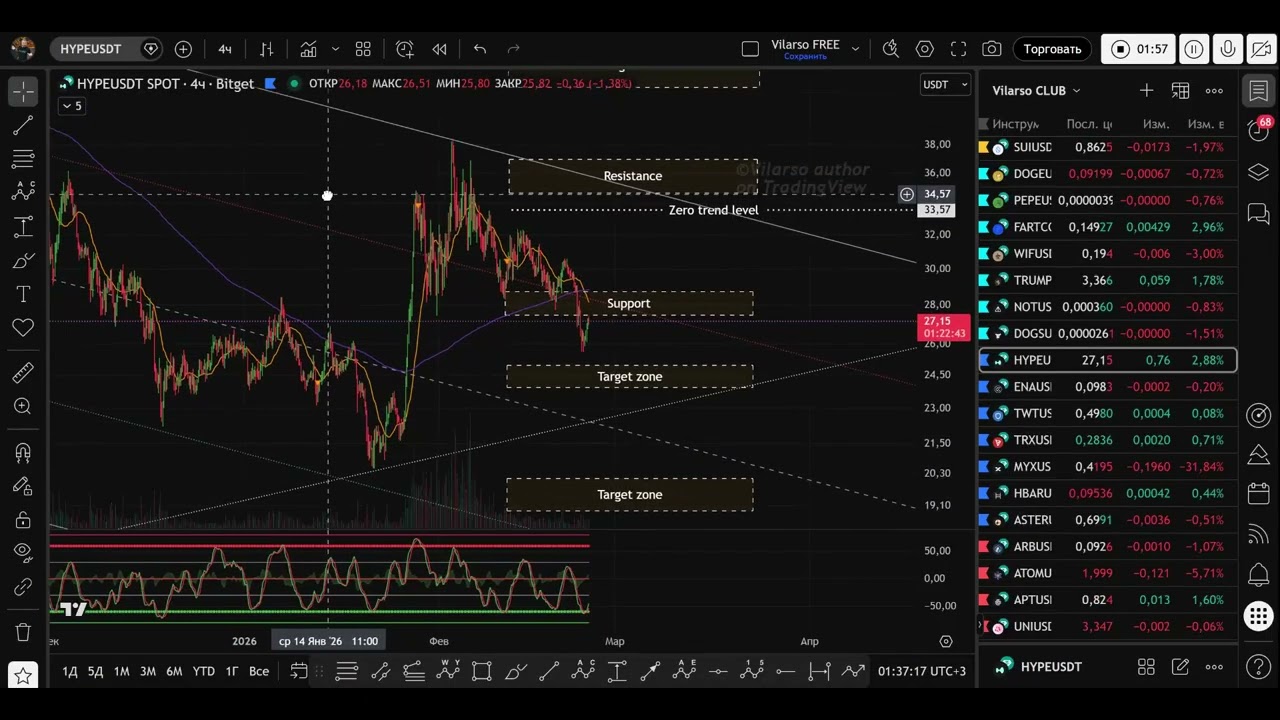The height and width of the screenshot is (720, 1280).
Task: Select the TRUMP row in the watchlist
Action: pyautogui.click(x=1108, y=280)
